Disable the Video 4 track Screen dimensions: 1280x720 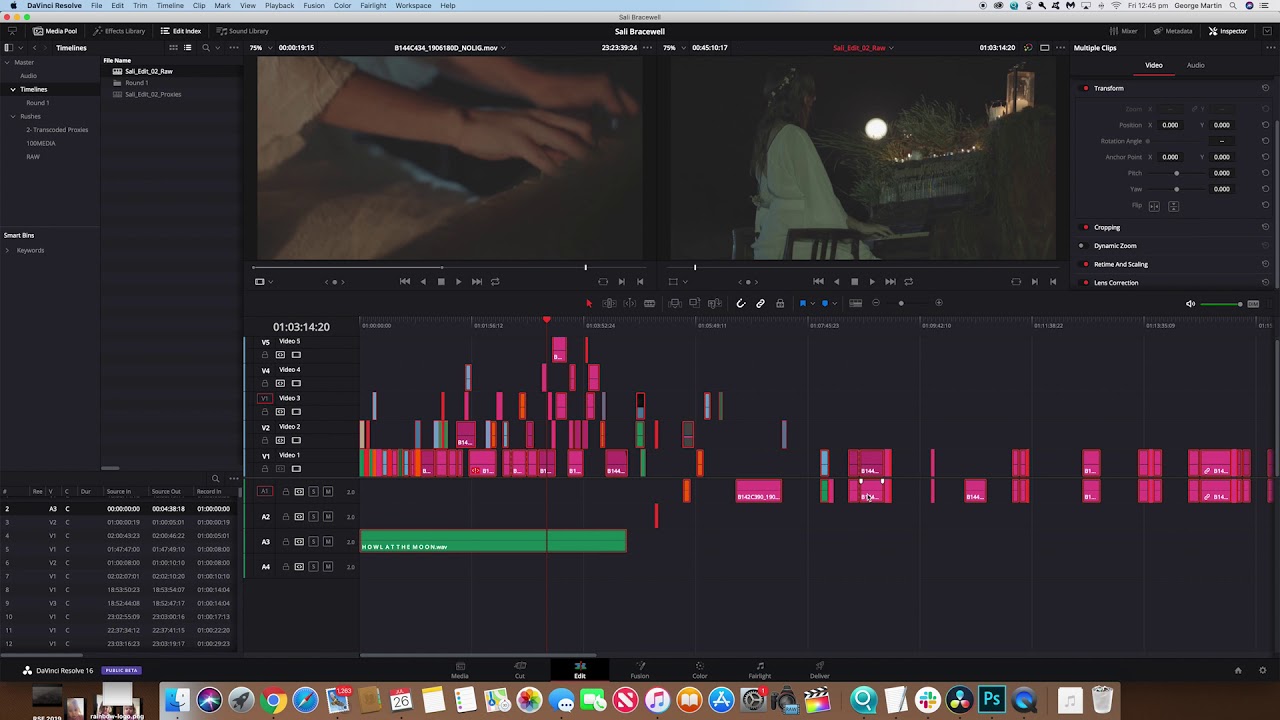(x=296, y=383)
